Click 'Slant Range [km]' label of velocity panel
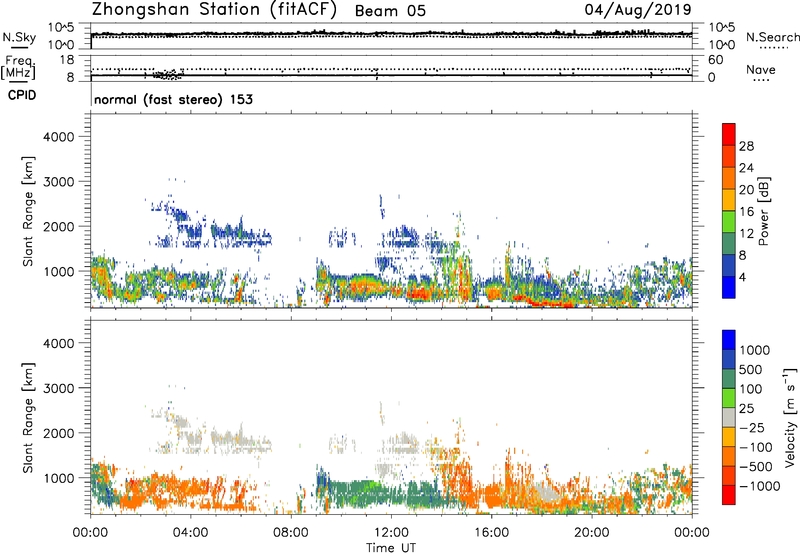Screen dimensions: 800x554 coord(28,417)
